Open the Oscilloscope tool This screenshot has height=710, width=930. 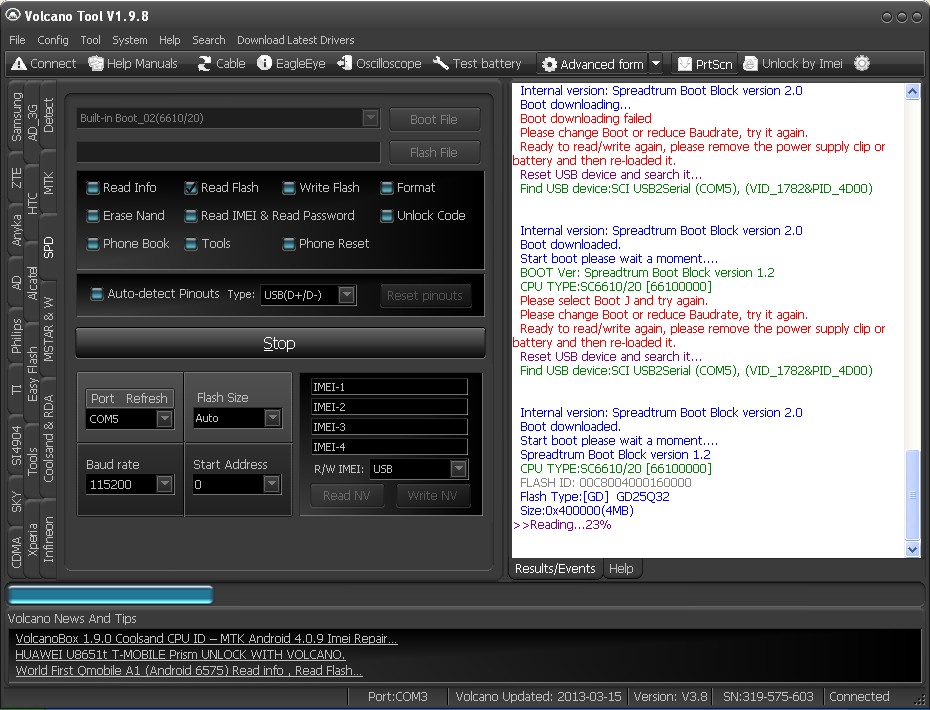point(379,63)
